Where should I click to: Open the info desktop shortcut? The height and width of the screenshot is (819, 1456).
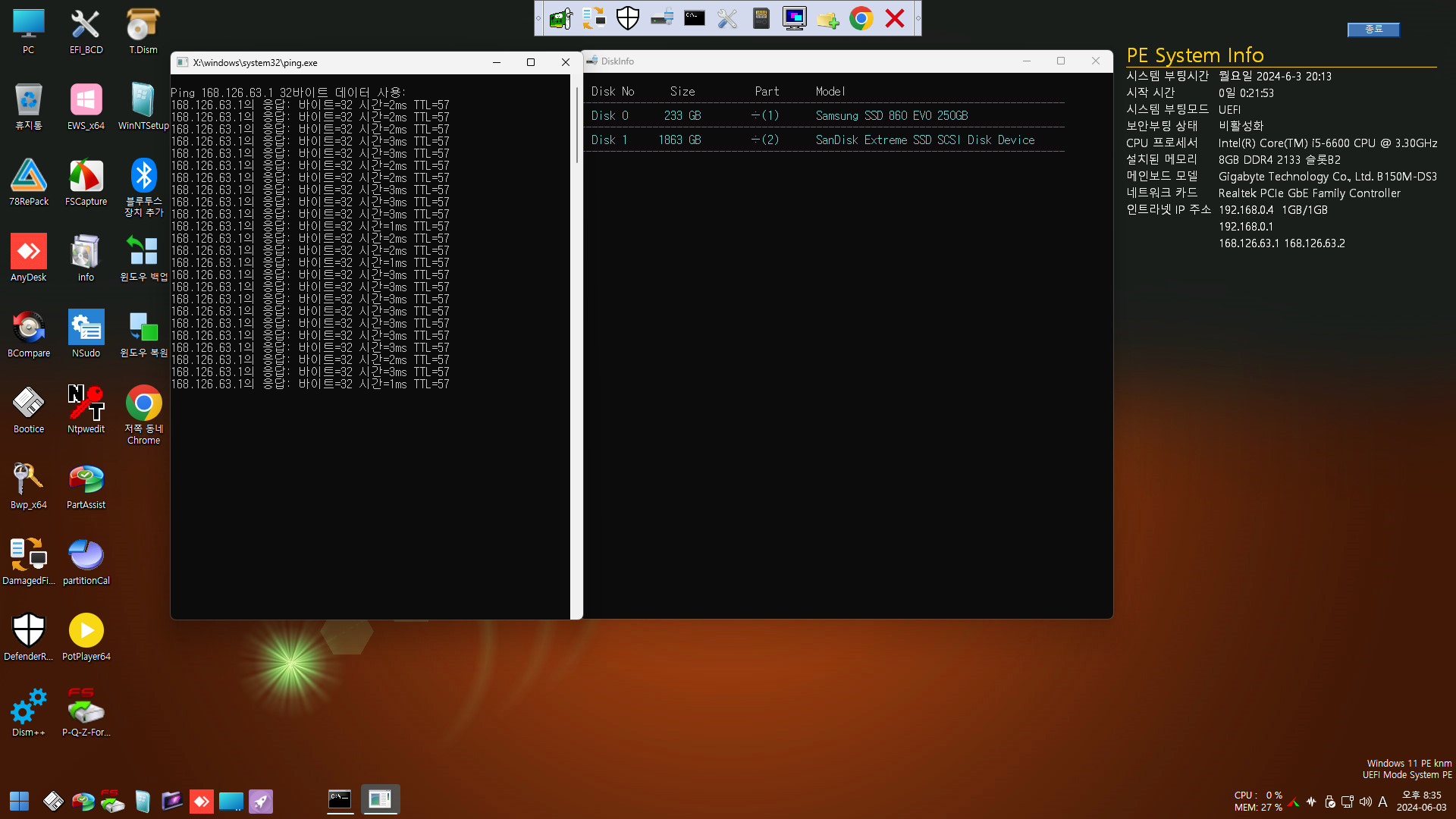[86, 259]
